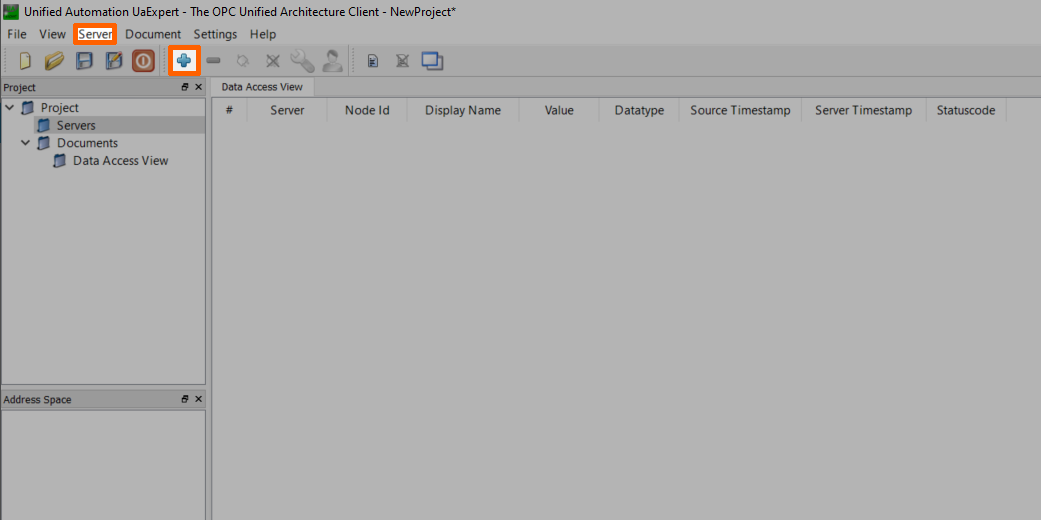The image size is (1041, 520).
Task: Close the Project panel
Action: [198, 88]
